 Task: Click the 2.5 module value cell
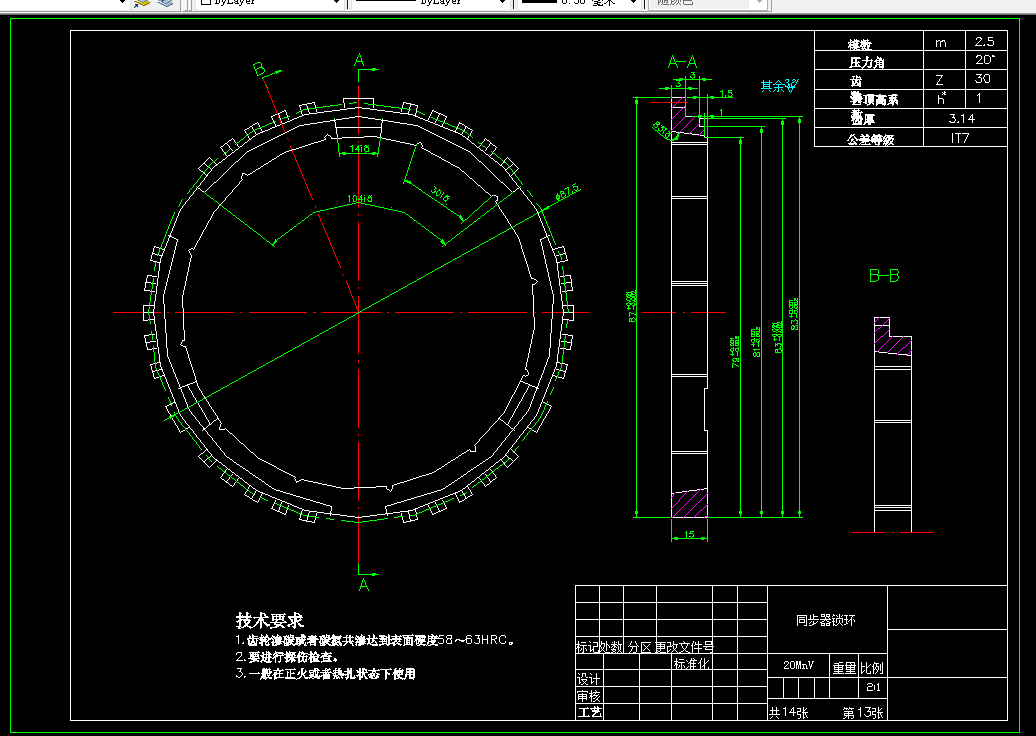click(x=984, y=42)
